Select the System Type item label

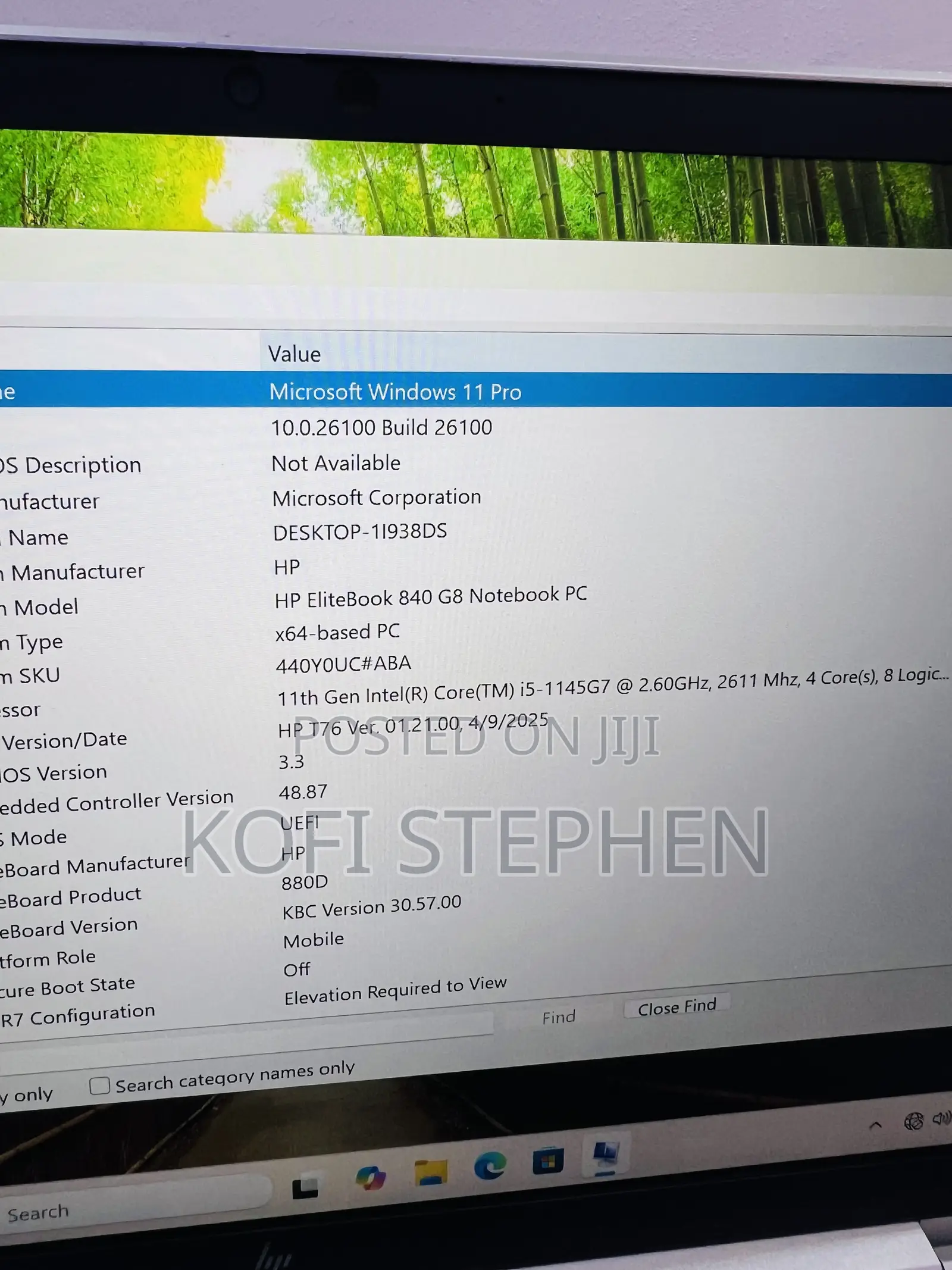point(31,643)
